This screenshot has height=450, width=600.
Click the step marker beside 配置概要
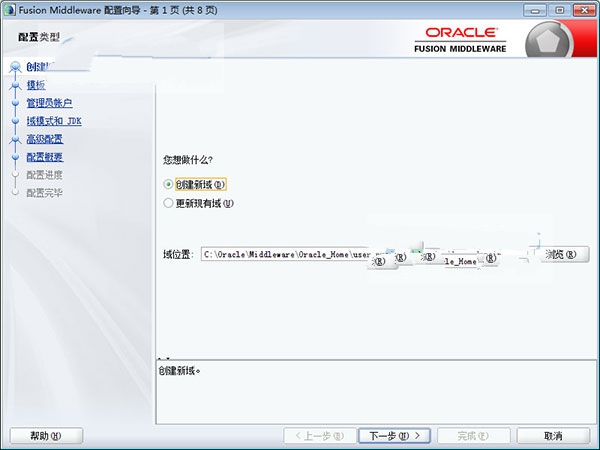click(15, 157)
